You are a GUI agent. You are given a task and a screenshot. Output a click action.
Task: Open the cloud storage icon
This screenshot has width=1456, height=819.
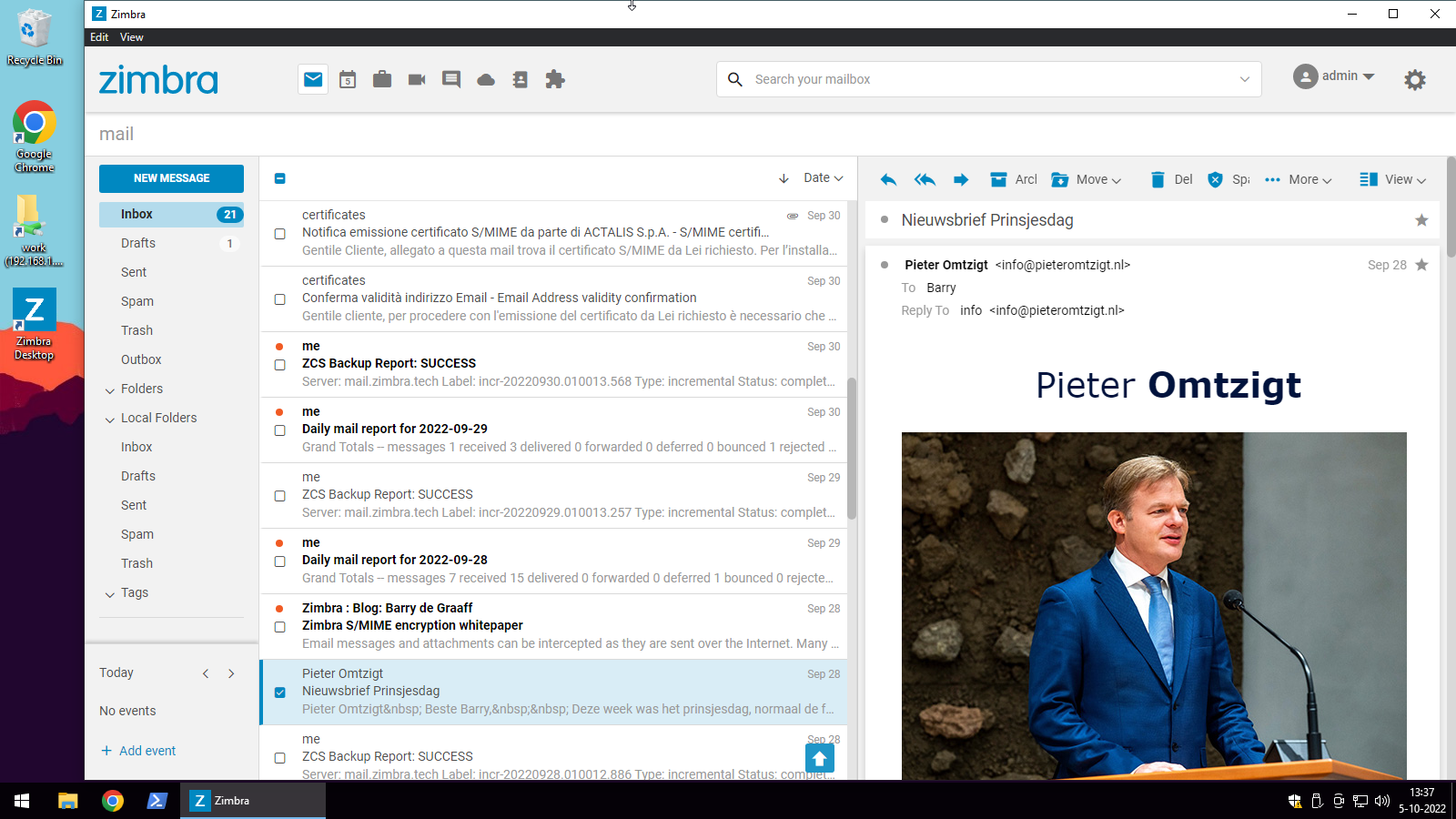tap(485, 79)
